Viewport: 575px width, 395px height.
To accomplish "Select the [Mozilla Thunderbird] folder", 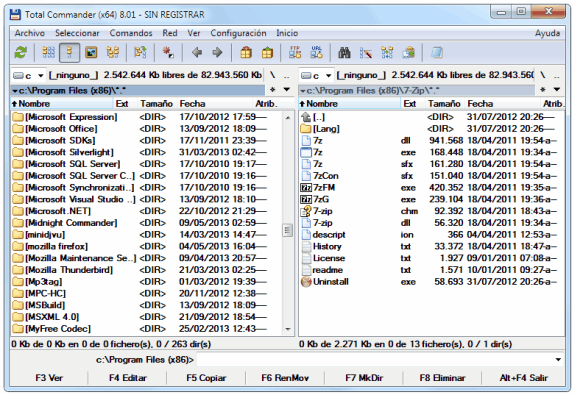I will pos(147,270).
